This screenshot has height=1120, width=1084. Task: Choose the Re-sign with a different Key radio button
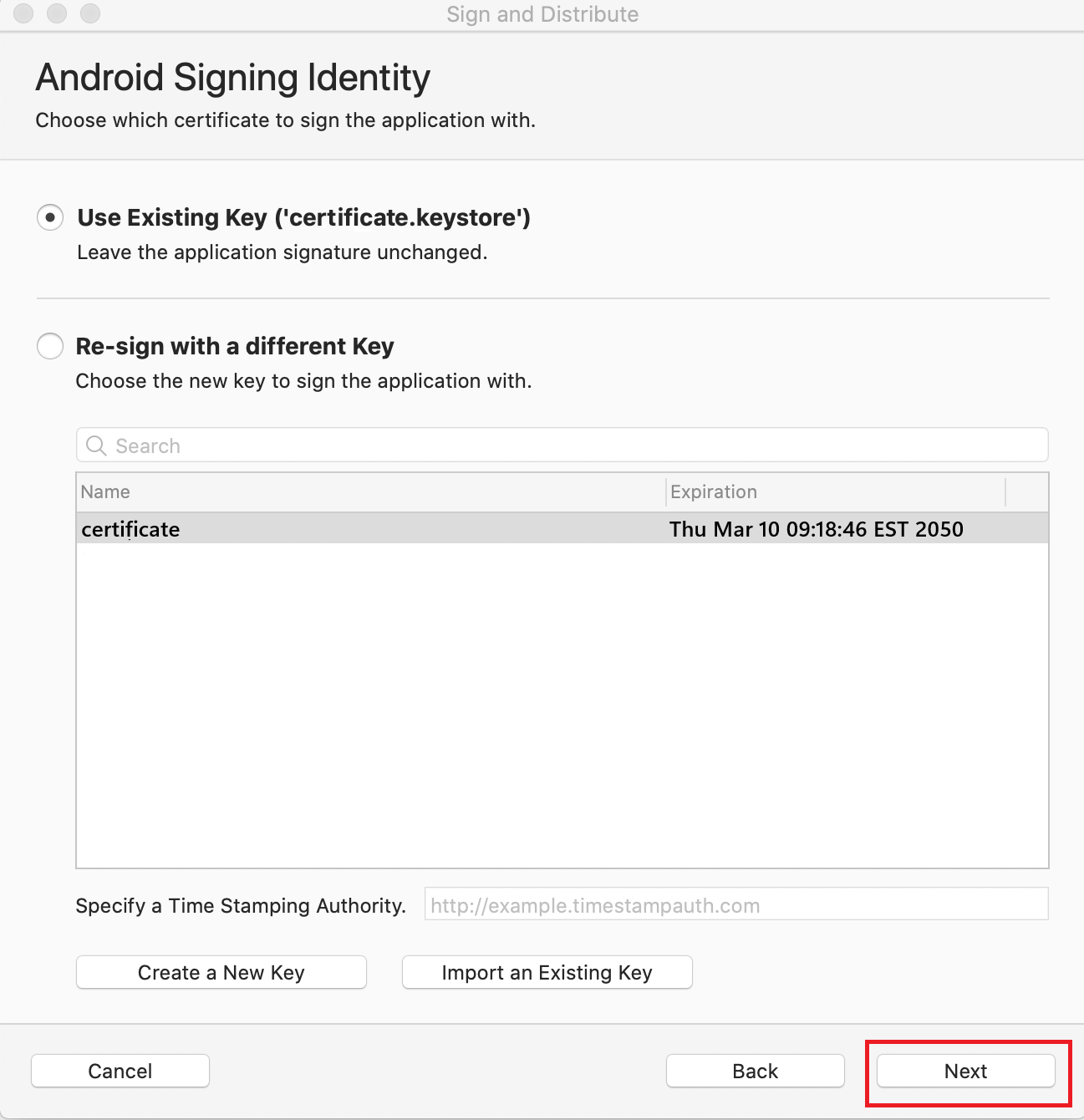(50, 346)
